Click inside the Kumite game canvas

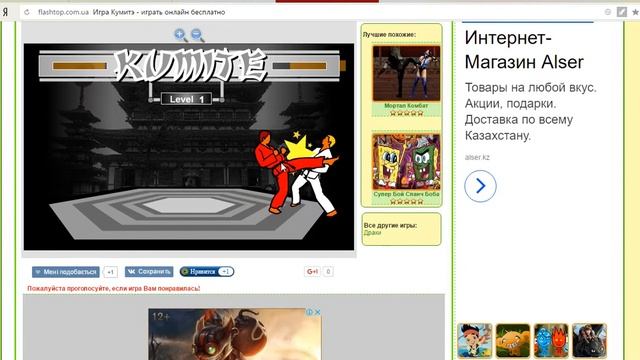pos(189,147)
